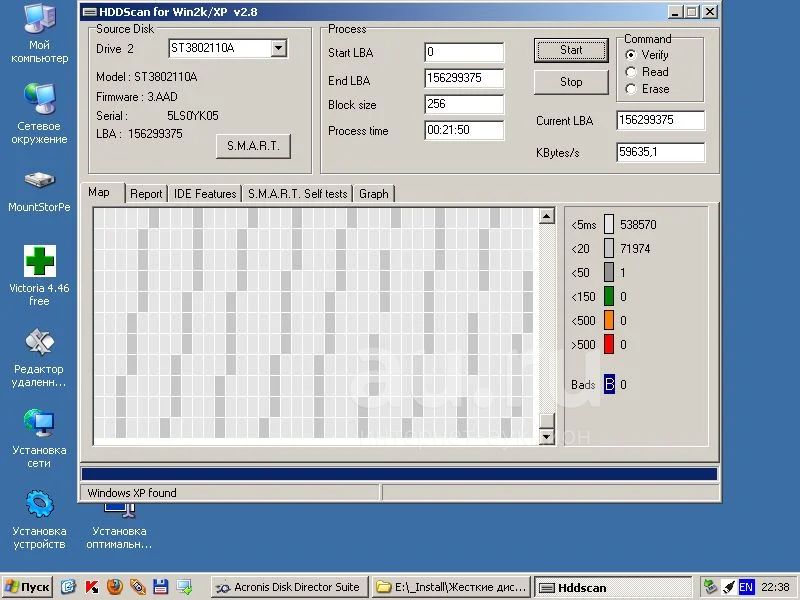The image size is (800, 600).
Task: Switch to the E:\_Install folder taskbar item
Action: [x=452, y=587]
